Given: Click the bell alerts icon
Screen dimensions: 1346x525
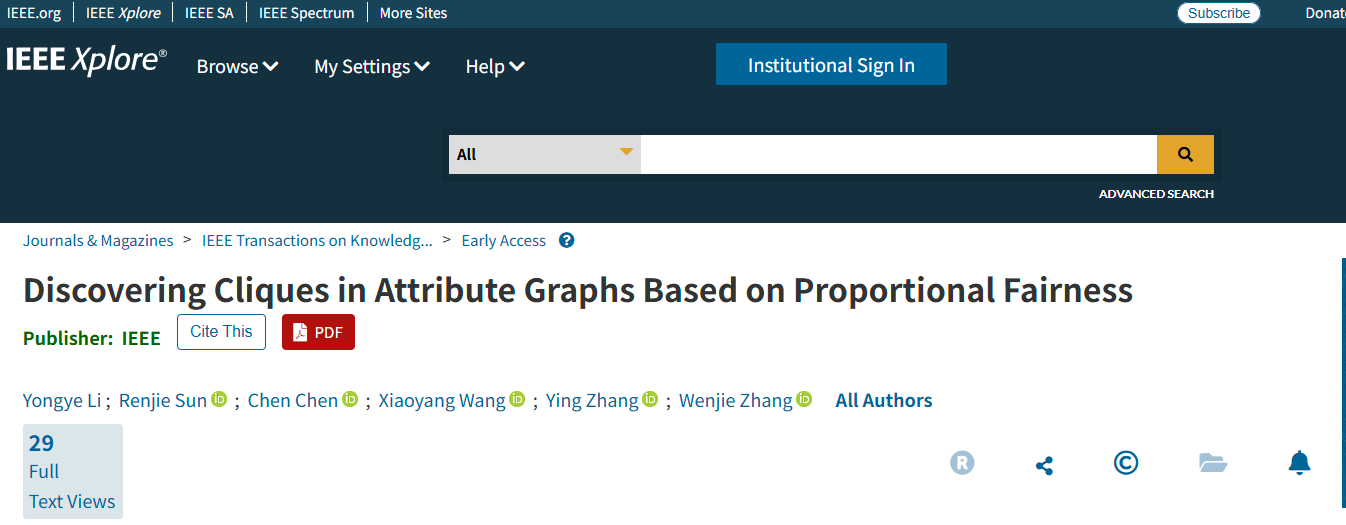Looking at the screenshot, I should click(x=1299, y=463).
